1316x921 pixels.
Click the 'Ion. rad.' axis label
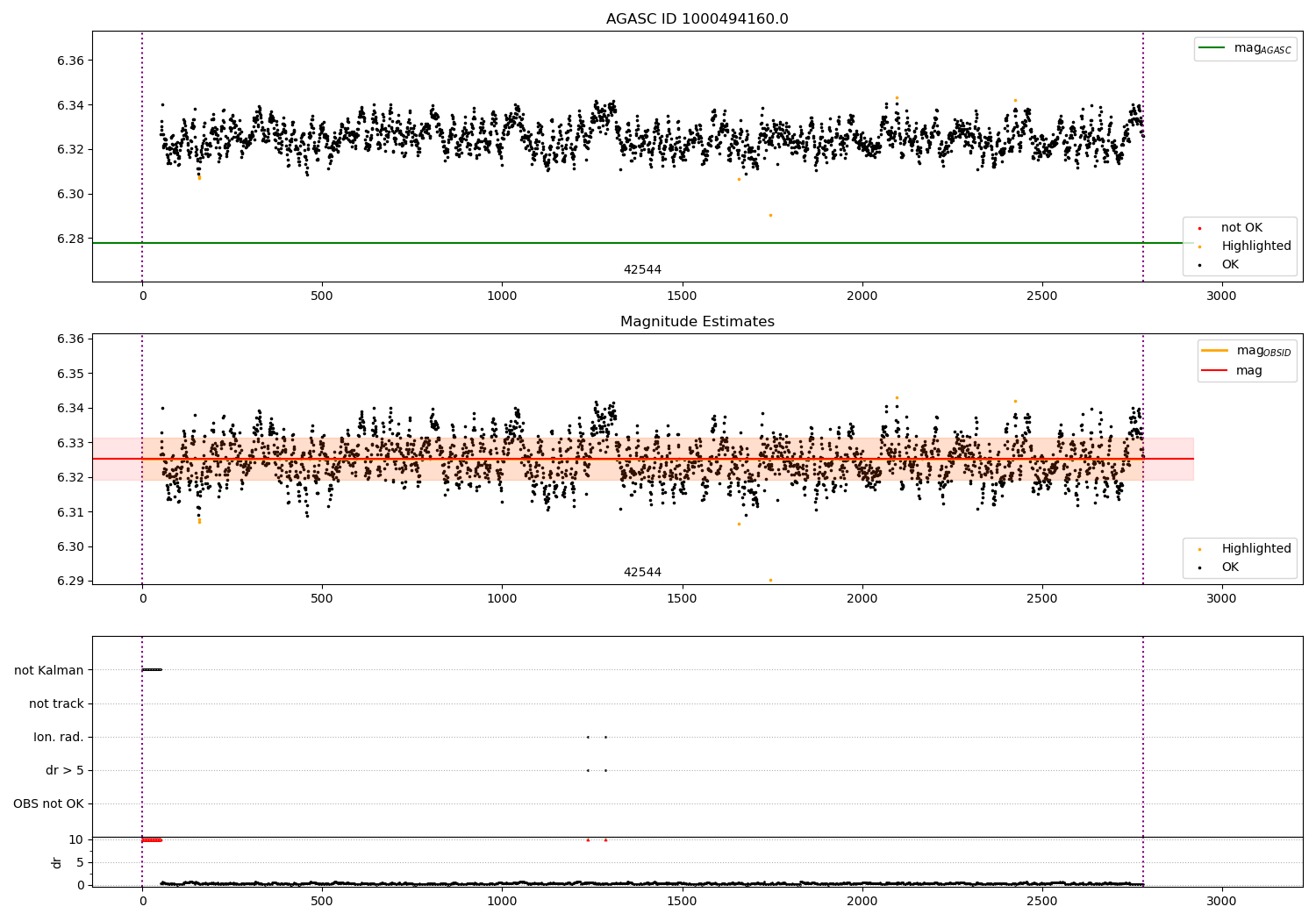(59, 738)
